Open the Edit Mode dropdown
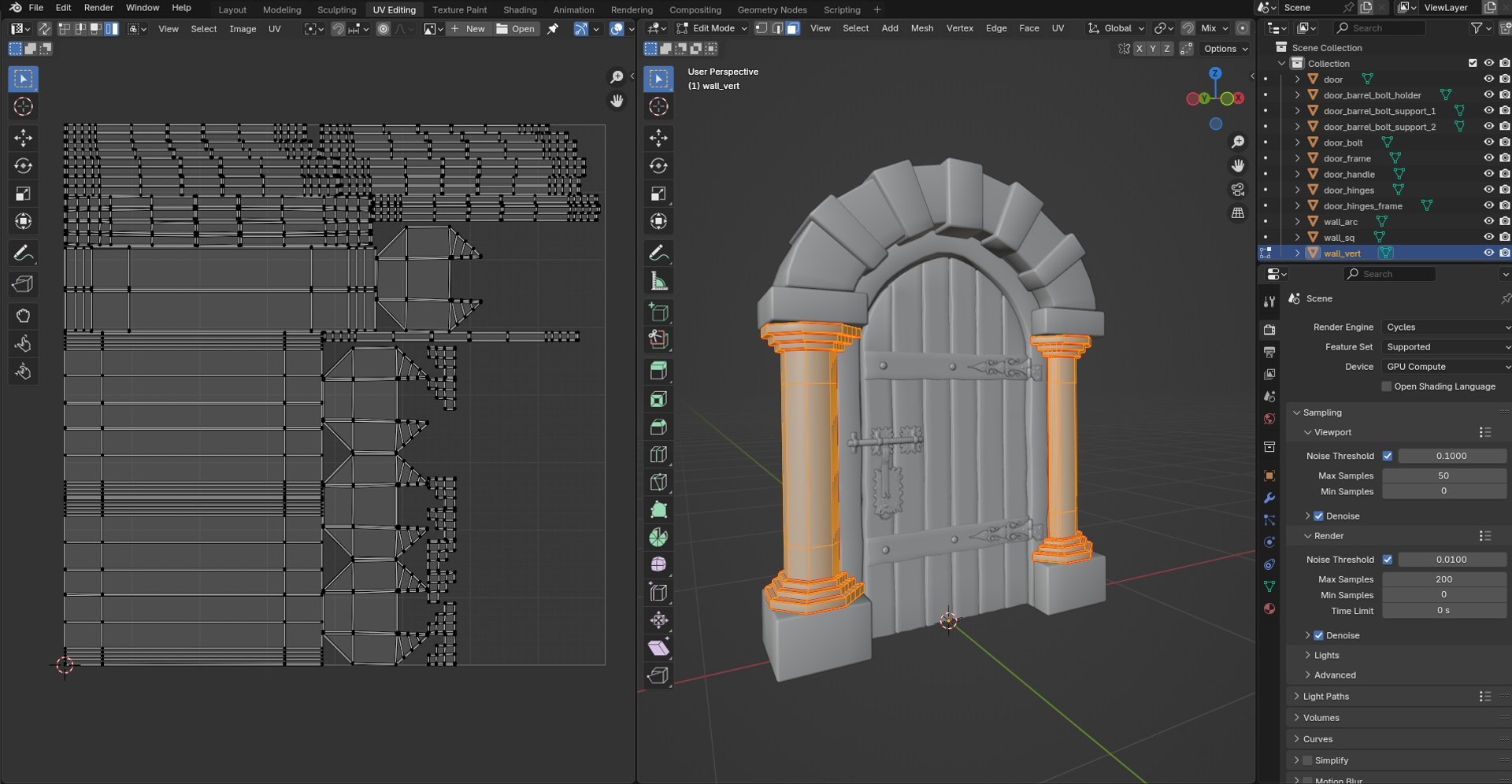 712,28
